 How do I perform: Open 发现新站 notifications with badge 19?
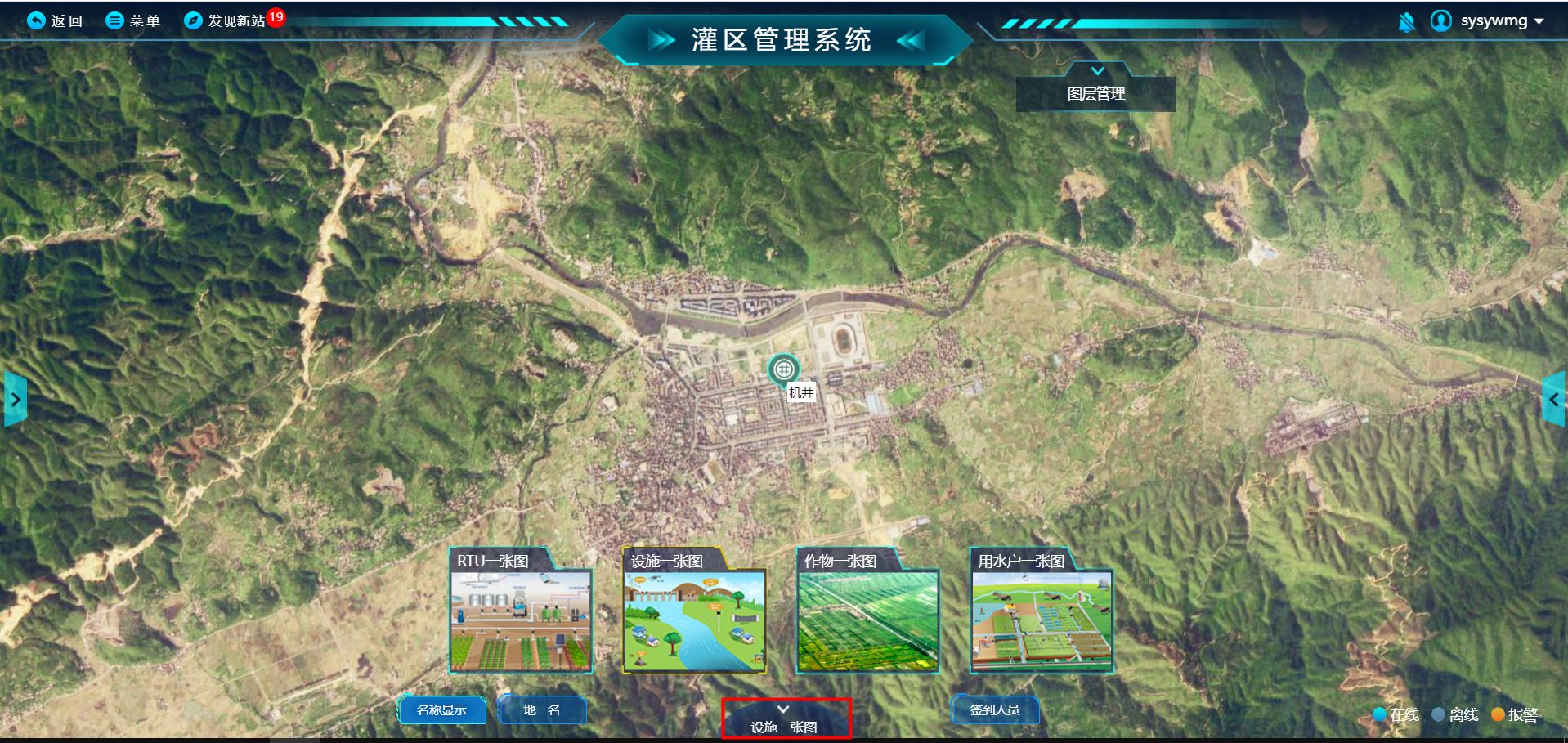pos(235,20)
